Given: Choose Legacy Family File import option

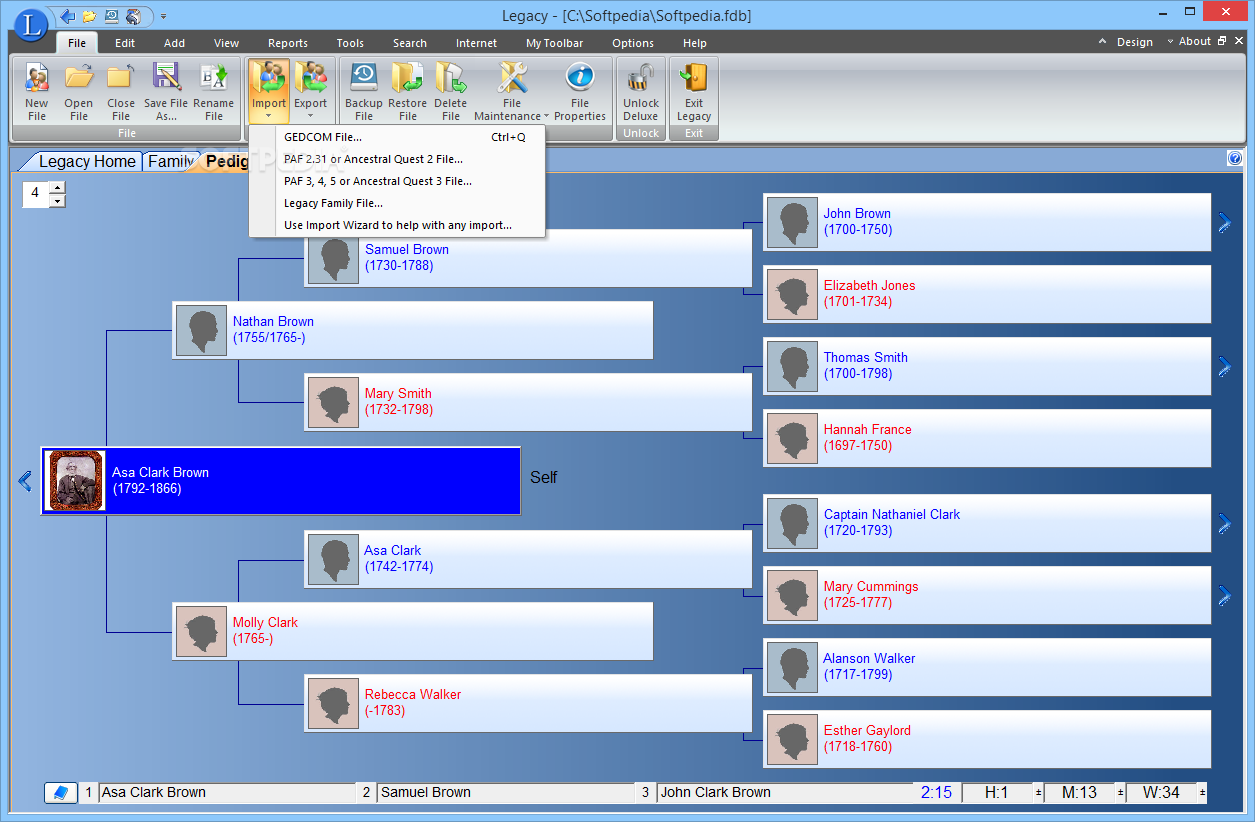Looking at the screenshot, I should pyautogui.click(x=397, y=203).
